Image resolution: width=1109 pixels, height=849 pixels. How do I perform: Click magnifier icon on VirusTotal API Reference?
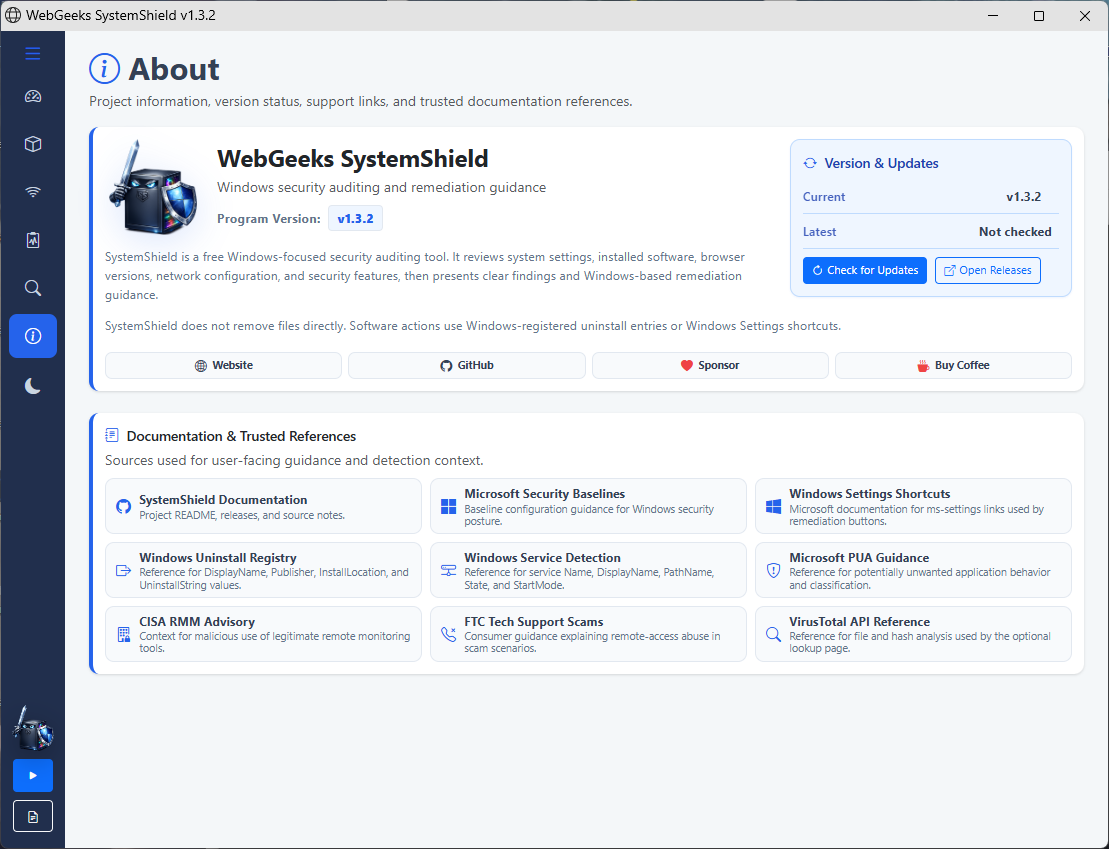774,634
